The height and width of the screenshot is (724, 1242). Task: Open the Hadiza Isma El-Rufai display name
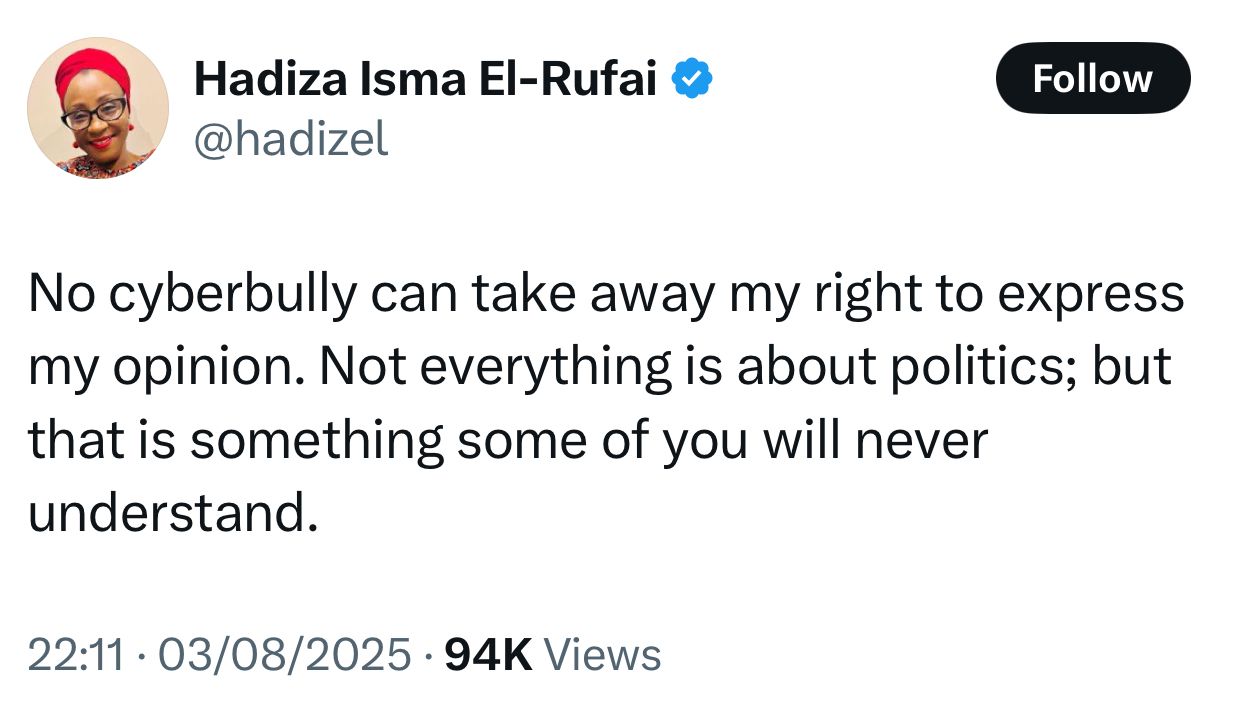point(426,81)
